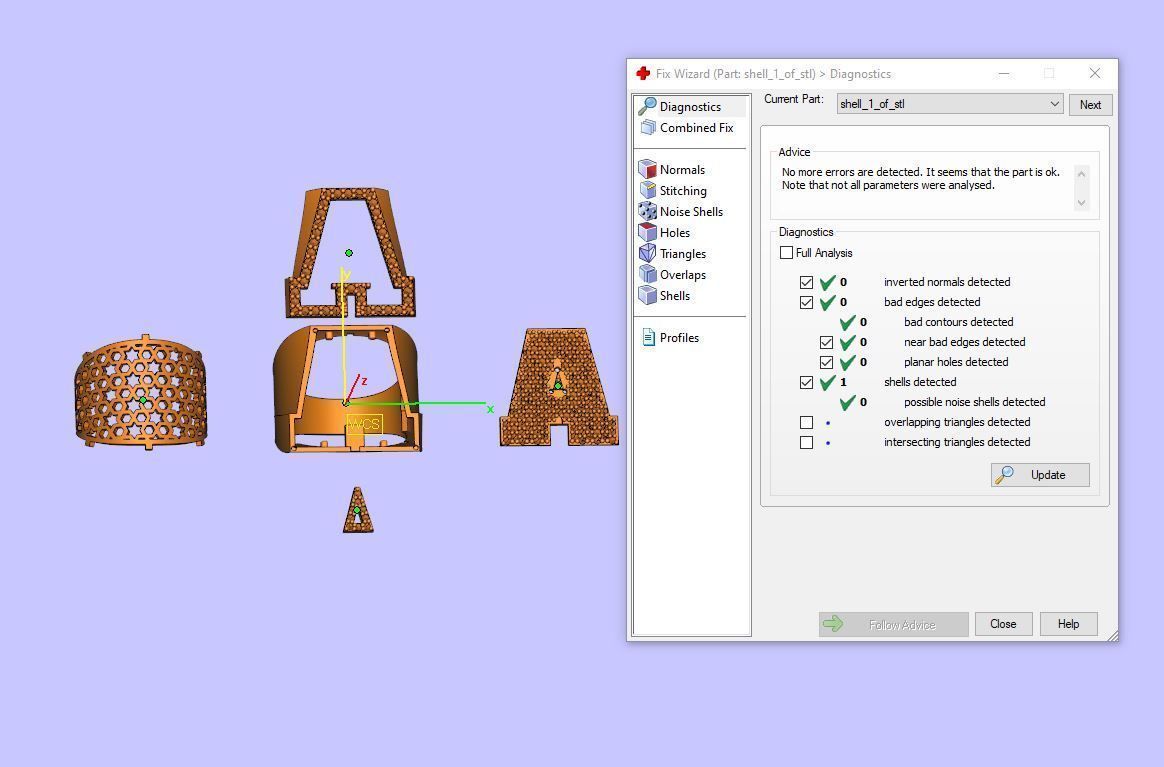Screen dimensions: 1164x767
Task: Click the Next button
Action: pyautogui.click(x=1091, y=105)
